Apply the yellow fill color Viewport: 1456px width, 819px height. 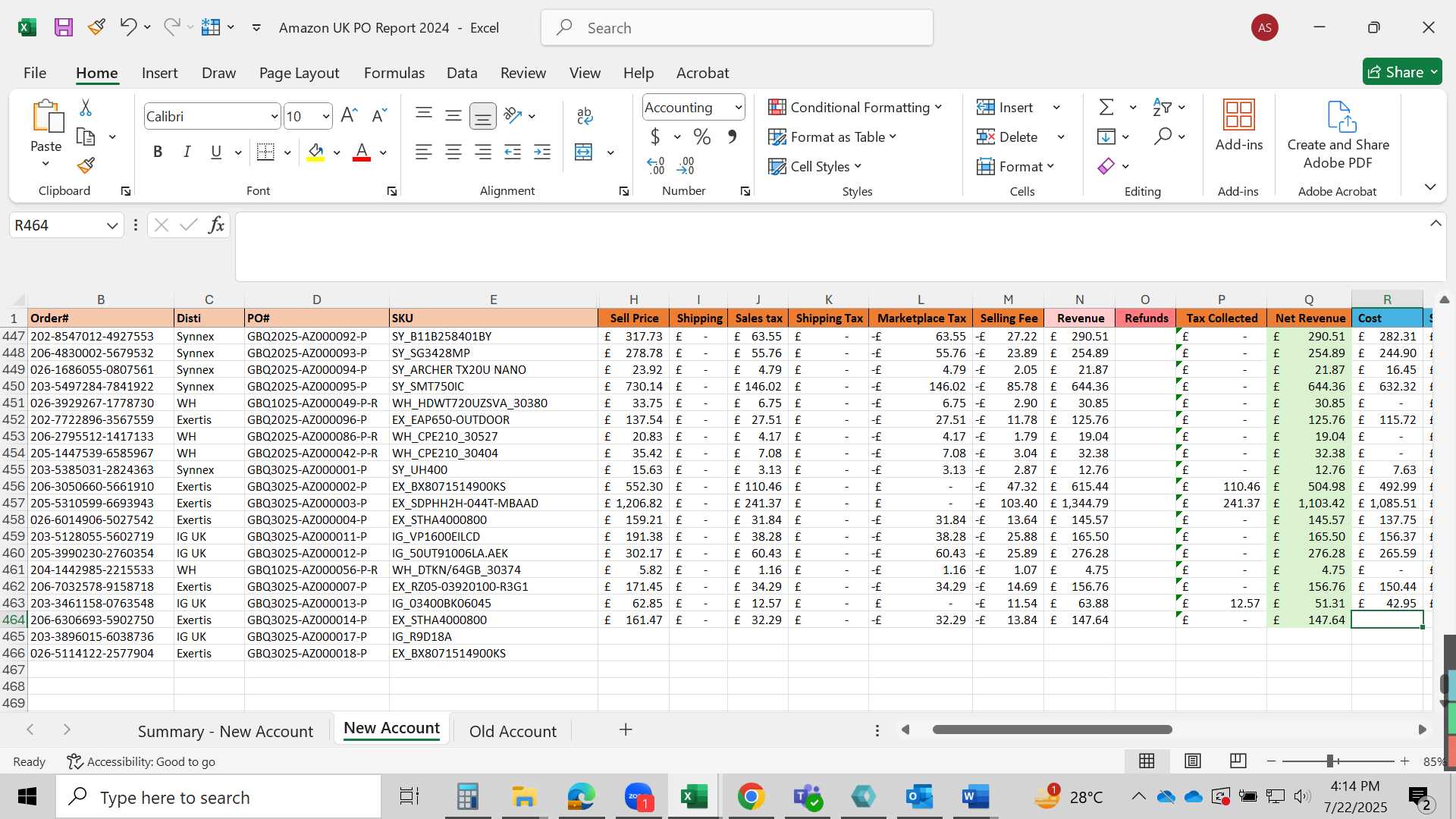coord(316,152)
